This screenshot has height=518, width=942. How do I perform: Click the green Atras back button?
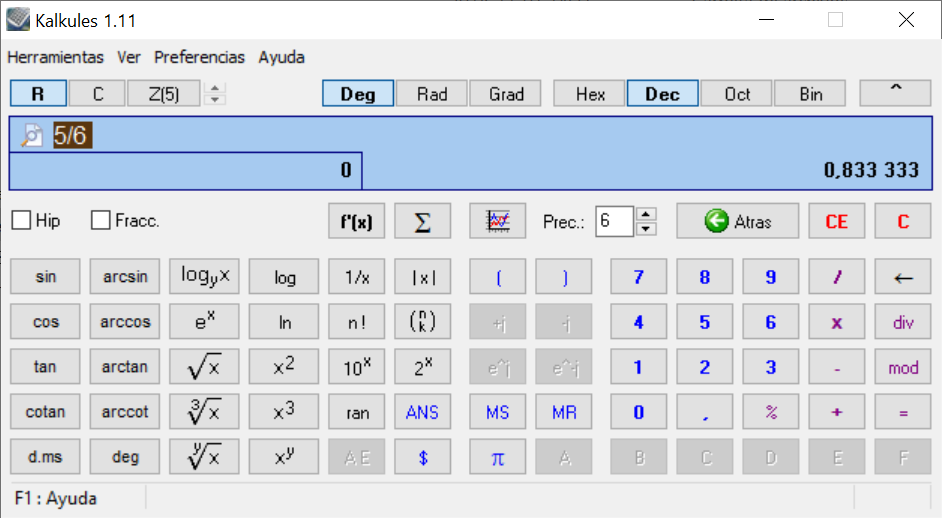pos(737,221)
